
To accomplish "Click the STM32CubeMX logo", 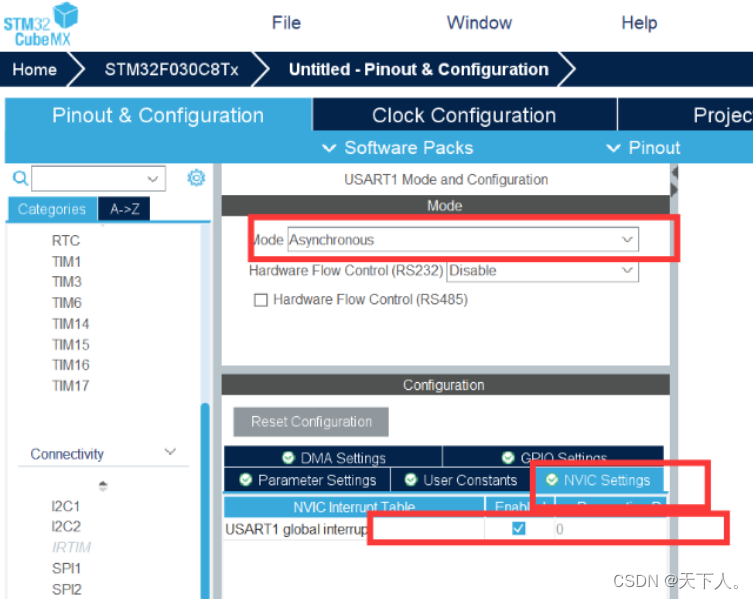I will 41,24.
